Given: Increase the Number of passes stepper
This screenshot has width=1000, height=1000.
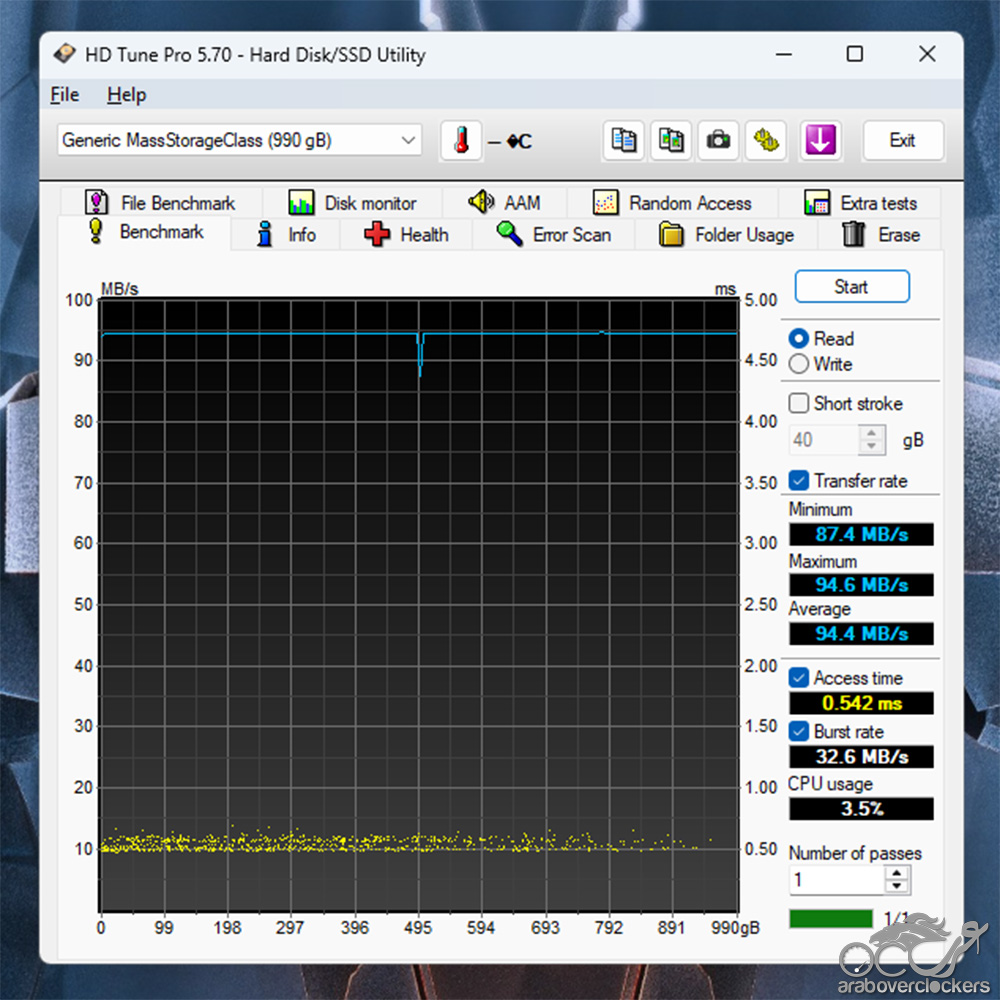Looking at the screenshot, I should 898,873.
